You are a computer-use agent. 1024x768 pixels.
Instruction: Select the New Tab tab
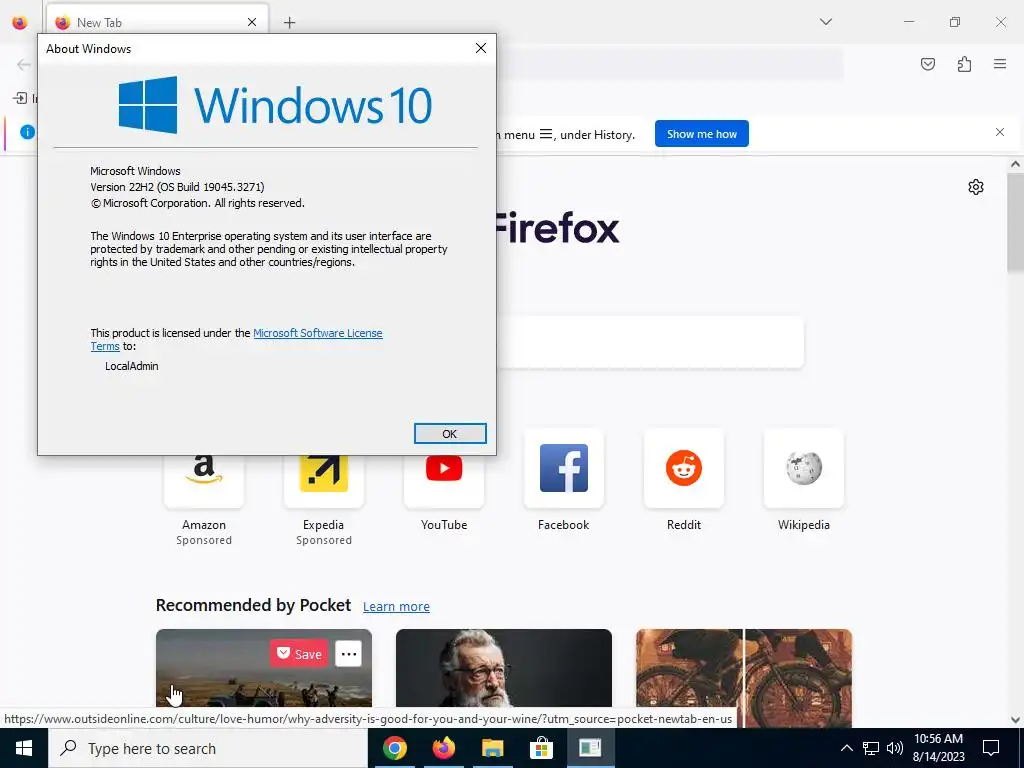pos(157,23)
